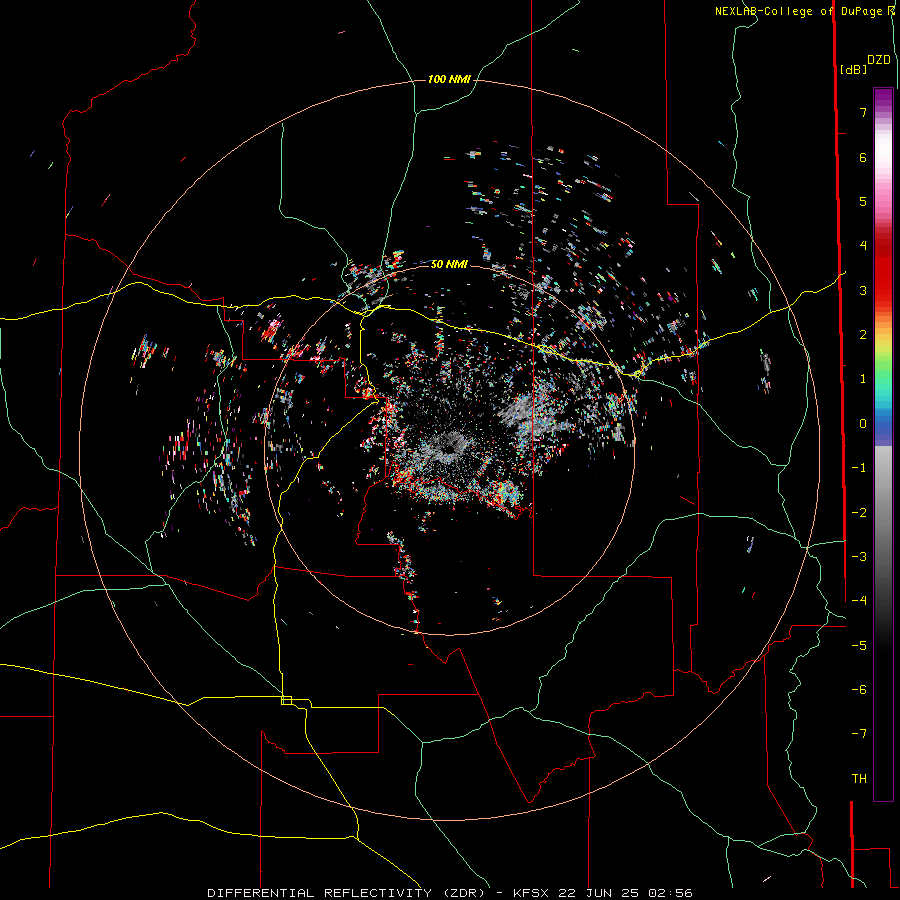This screenshot has width=900, height=900.
Task: Click the [dB] unit label
Action: (x=853, y=69)
